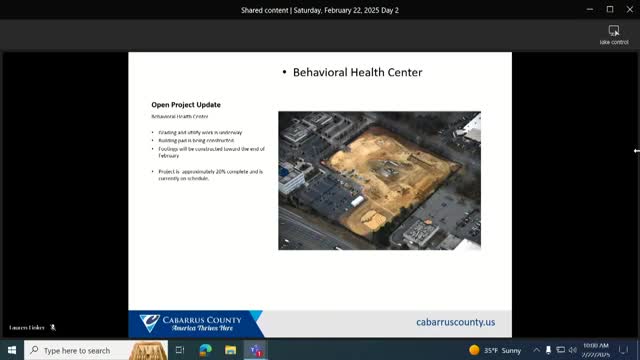The image size is (640, 360).
Task: Click the cabarruscounty.us link on the slide
Action: tap(456, 322)
